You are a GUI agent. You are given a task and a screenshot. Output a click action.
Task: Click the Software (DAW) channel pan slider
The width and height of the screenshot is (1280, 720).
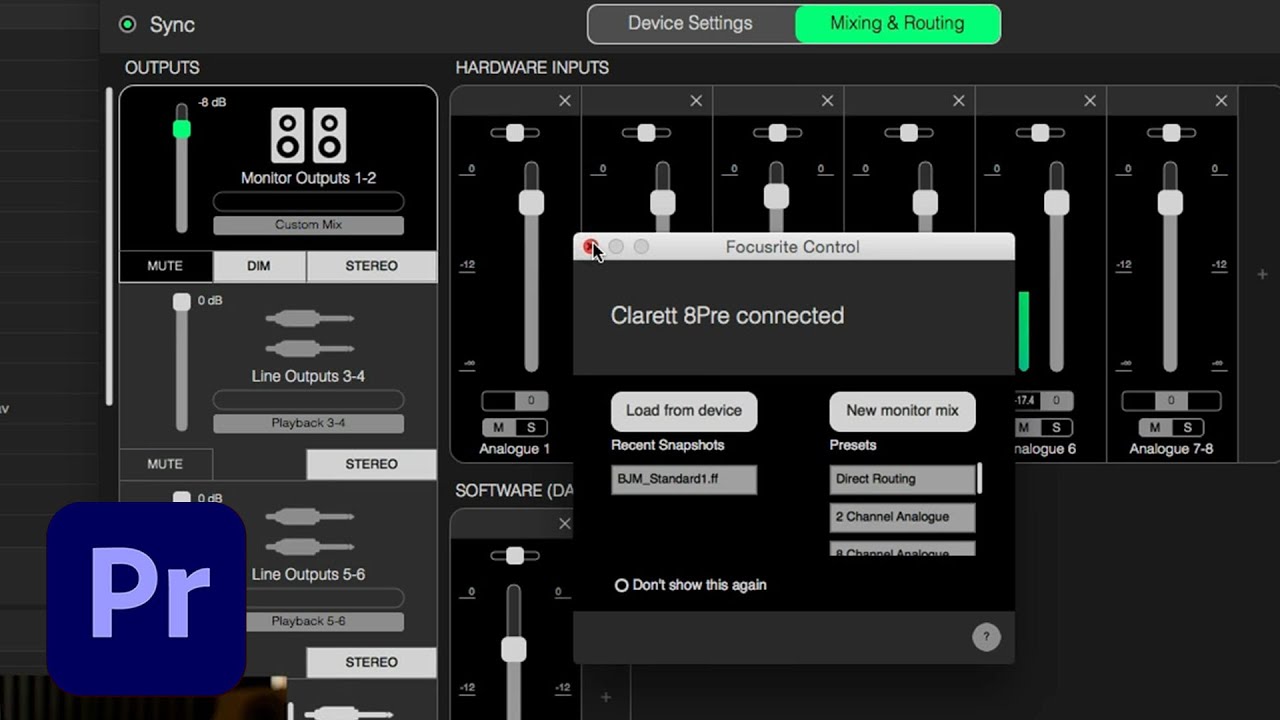click(x=515, y=556)
